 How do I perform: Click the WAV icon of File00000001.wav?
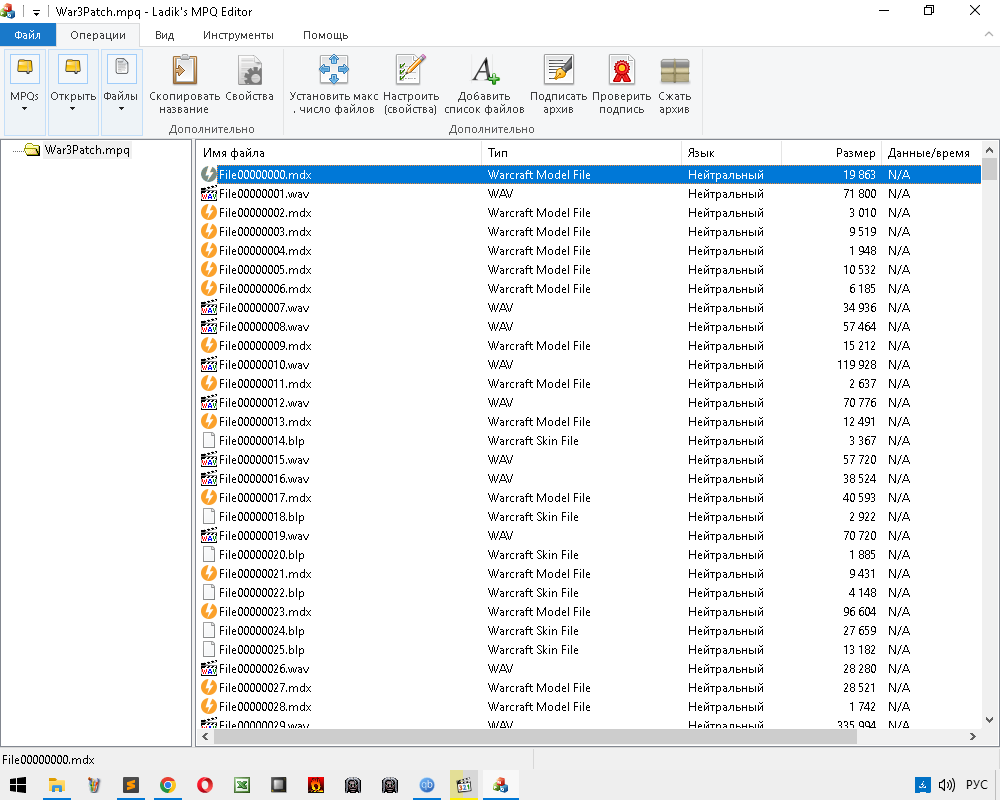[209, 193]
